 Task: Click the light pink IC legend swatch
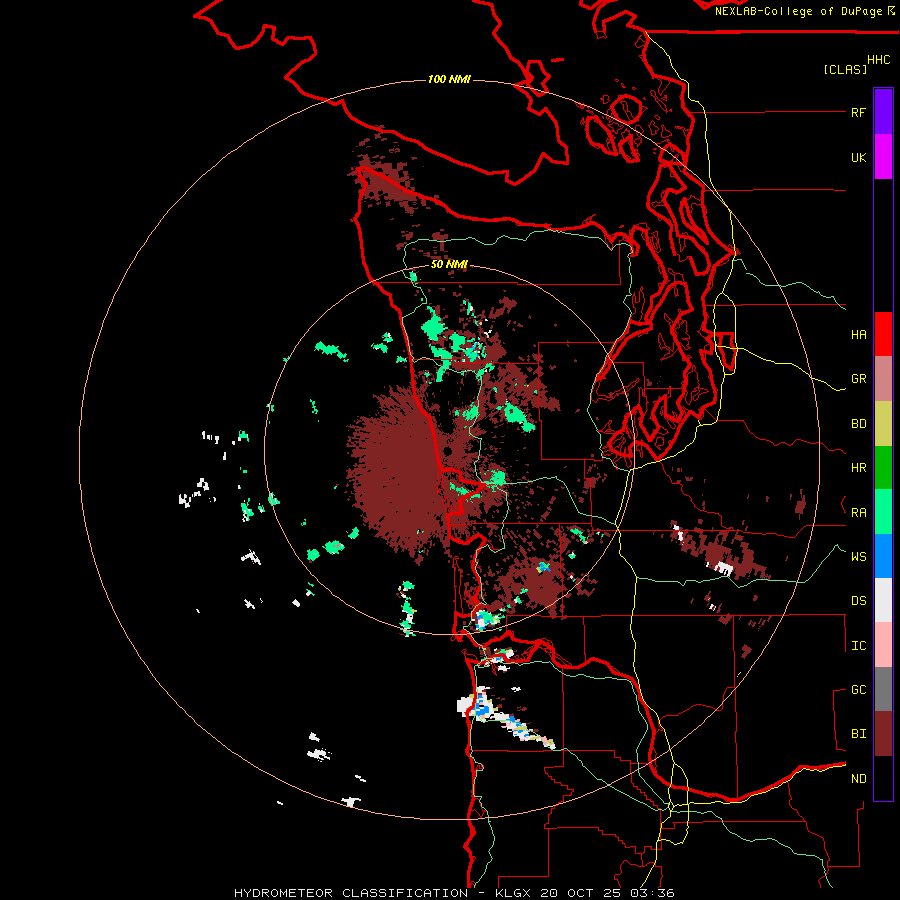coord(883,645)
